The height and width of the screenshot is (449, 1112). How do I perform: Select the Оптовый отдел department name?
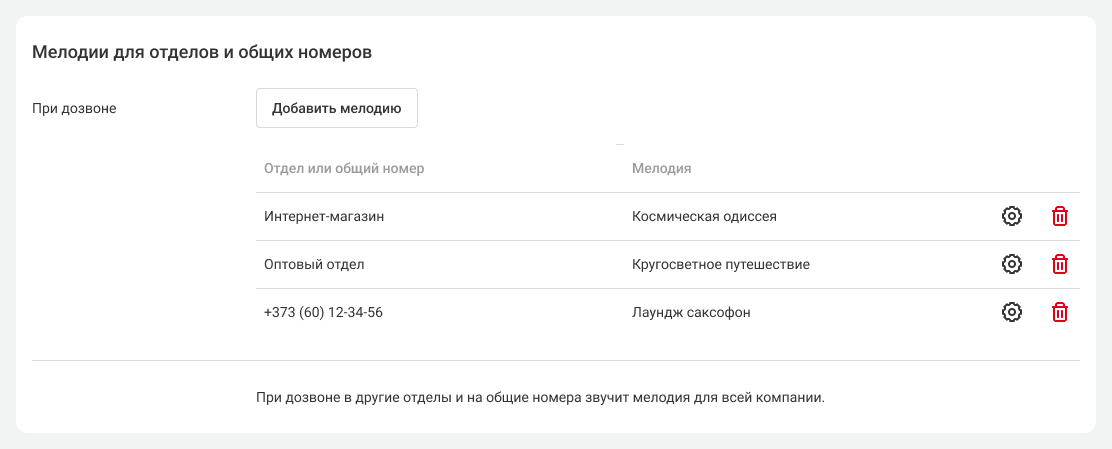tap(314, 264)
